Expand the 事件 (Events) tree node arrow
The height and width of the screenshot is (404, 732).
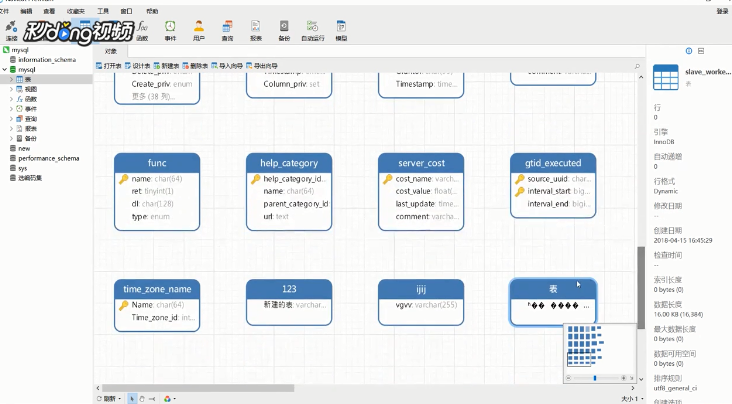(x=11, y=109)
